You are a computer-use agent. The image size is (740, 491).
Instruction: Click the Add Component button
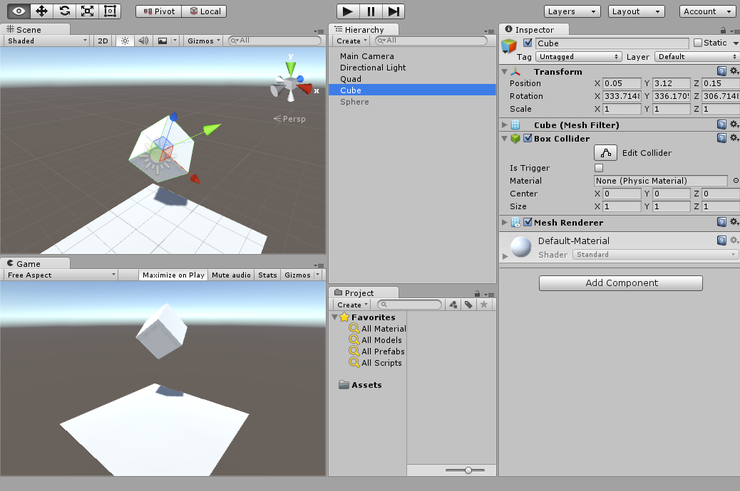pos(621,283)
